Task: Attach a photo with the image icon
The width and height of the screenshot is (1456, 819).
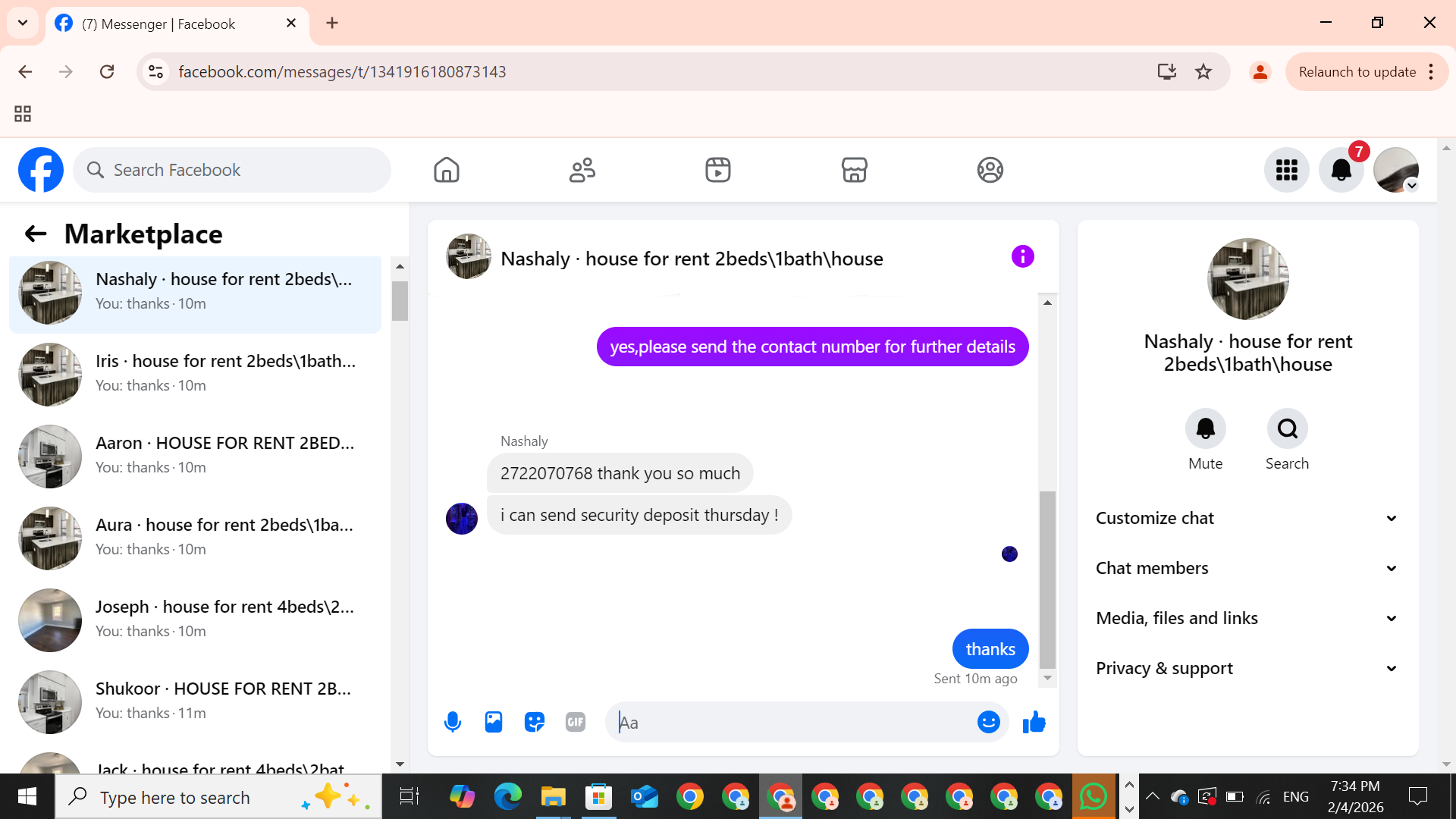Action: [x=494, y=722]
